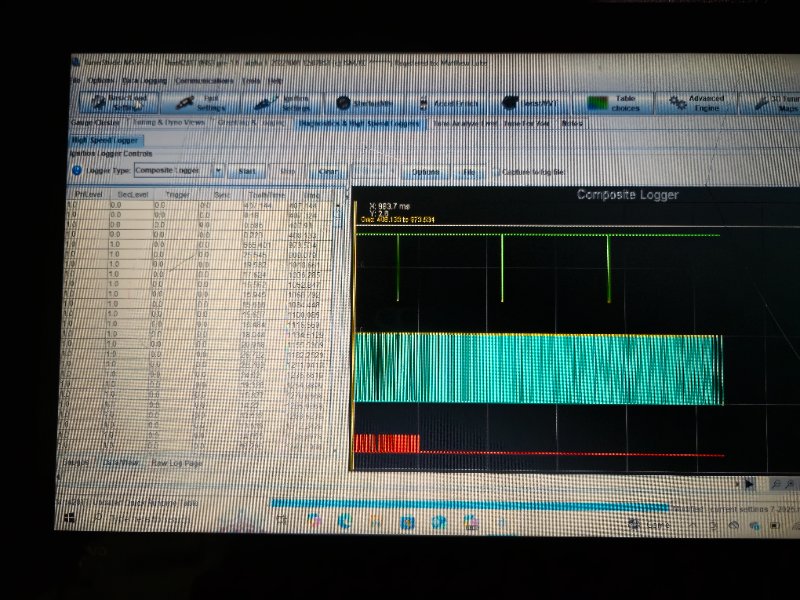The image size is (800, 600).
Task: Open the Communications menu
Action: pos(204,80)
